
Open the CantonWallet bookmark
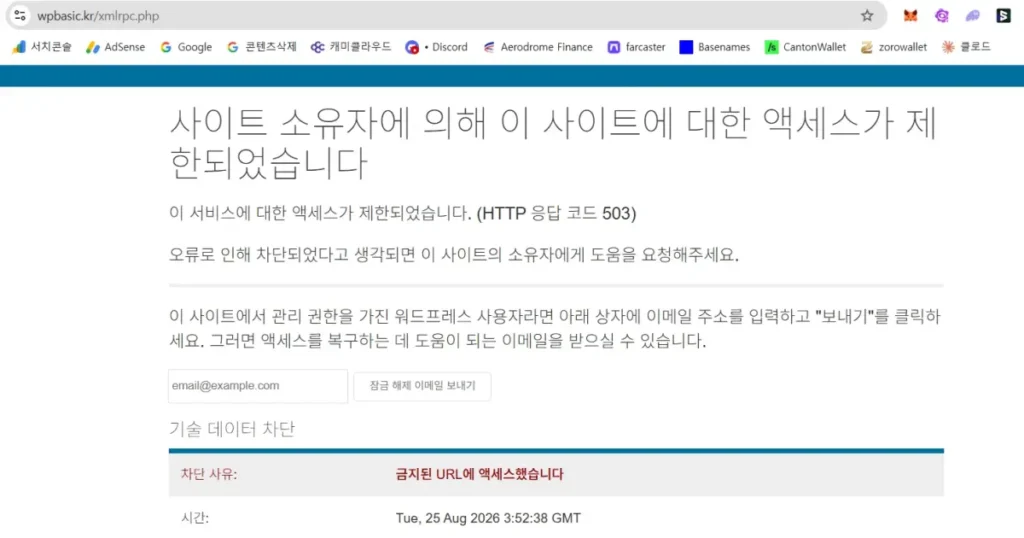(x=806, y=47)
